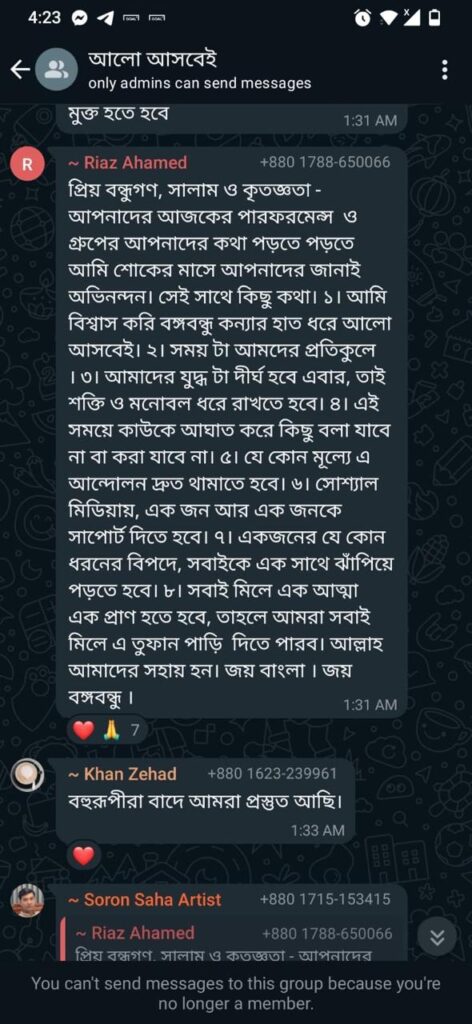472x1024 pixels.
Task: Tap phone number +880 1715-153415
Action: (x=324, y=899)
